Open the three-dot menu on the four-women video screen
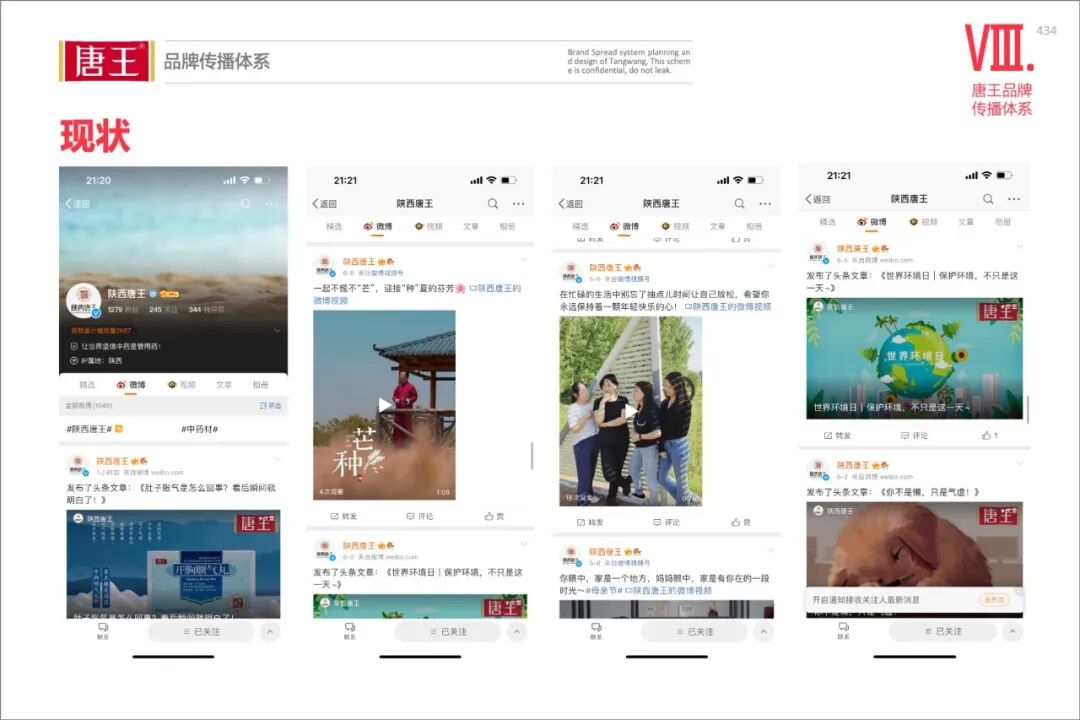The width and height of the screenshot is (1080, 720). (765, 204)
